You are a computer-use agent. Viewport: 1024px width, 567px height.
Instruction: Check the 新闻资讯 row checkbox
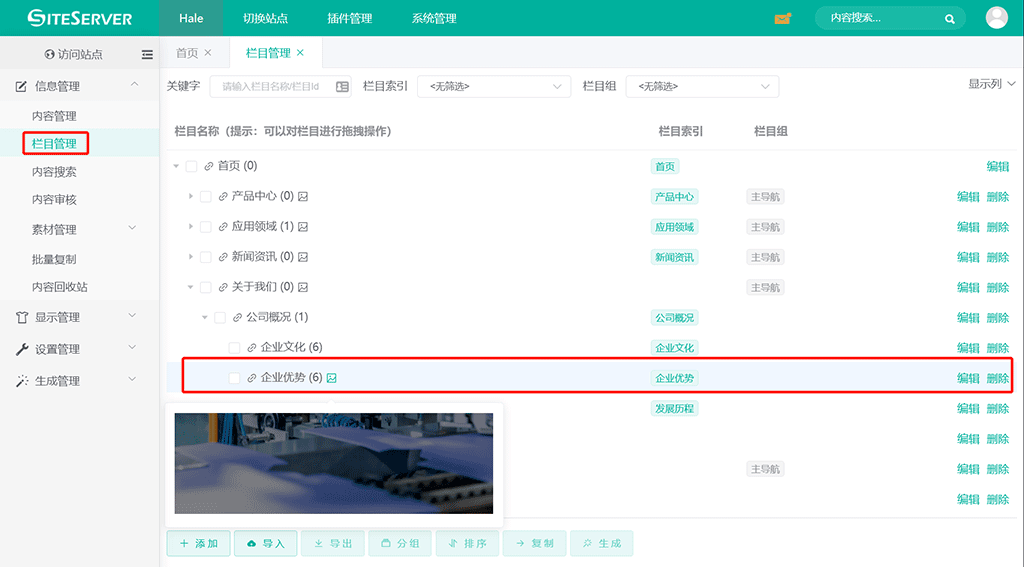click(206, 257)
